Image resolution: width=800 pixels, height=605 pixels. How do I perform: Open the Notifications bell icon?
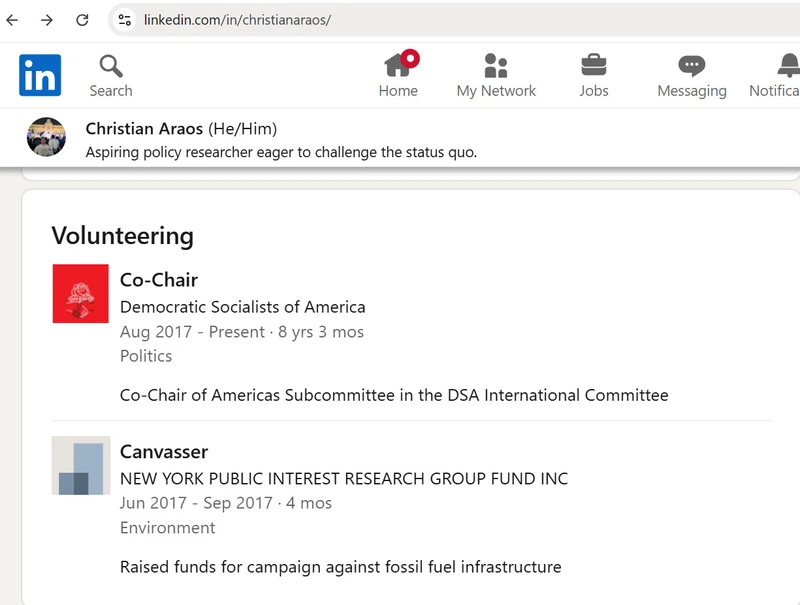coord(788,66)
